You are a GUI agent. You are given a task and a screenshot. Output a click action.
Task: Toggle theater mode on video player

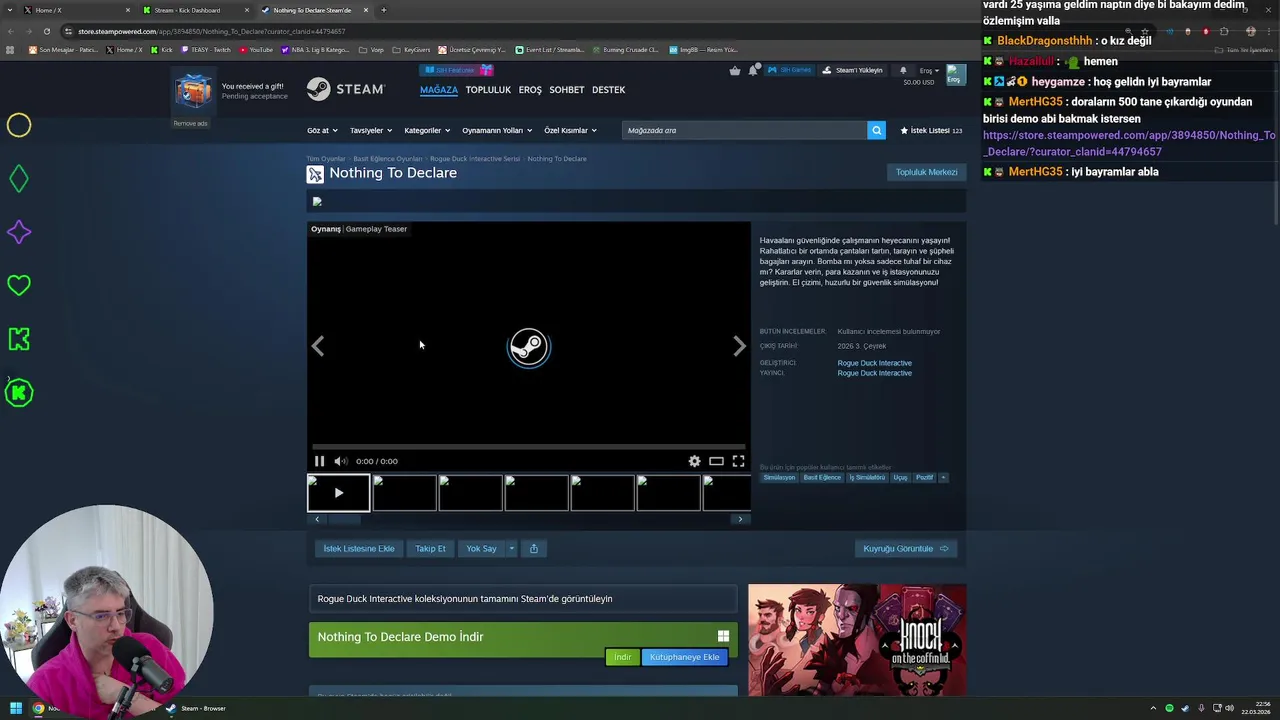tap(716, 461)
